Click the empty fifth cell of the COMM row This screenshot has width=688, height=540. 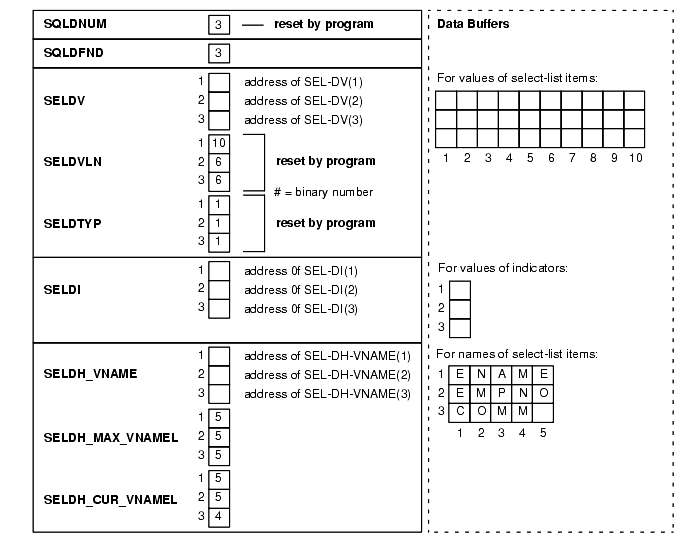(x=543, y=411)
